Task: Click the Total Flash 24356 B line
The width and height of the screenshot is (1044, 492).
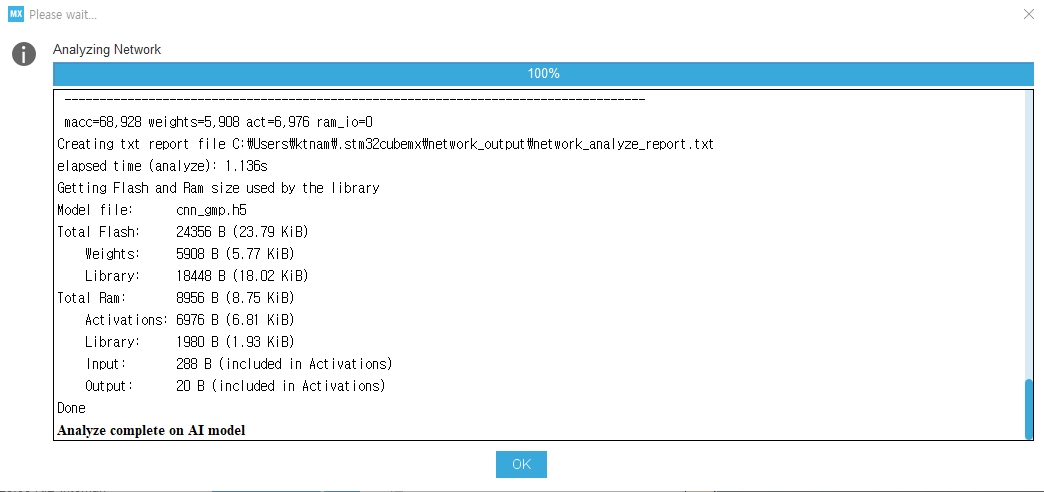Action: tap(183, 232)
